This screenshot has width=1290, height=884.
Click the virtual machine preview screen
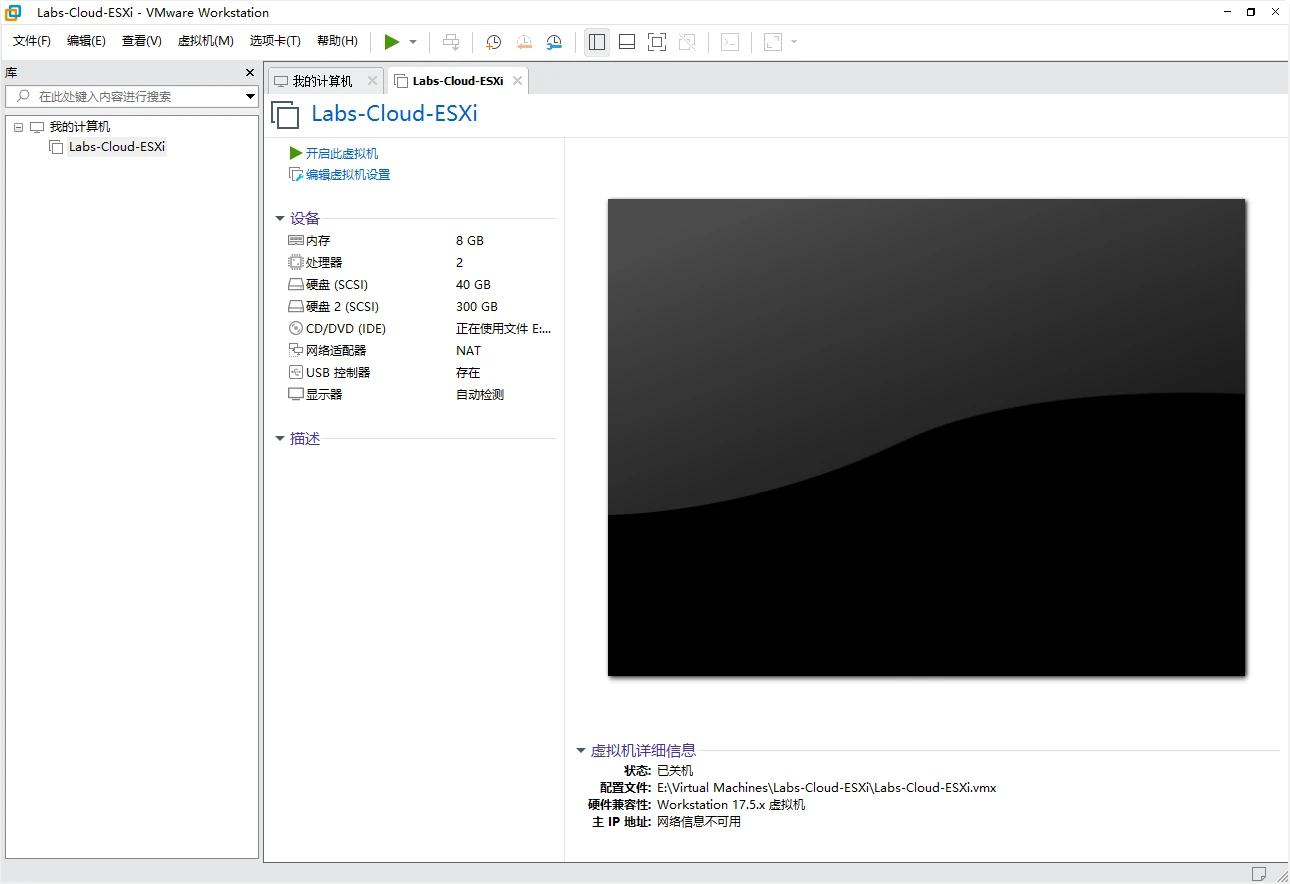(926, 437)
